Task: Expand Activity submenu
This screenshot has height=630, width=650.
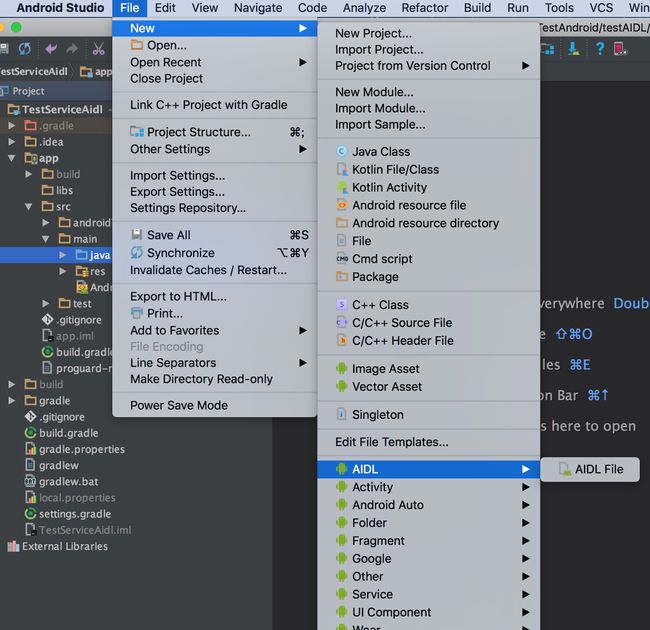Action: [x=429, y=487]
